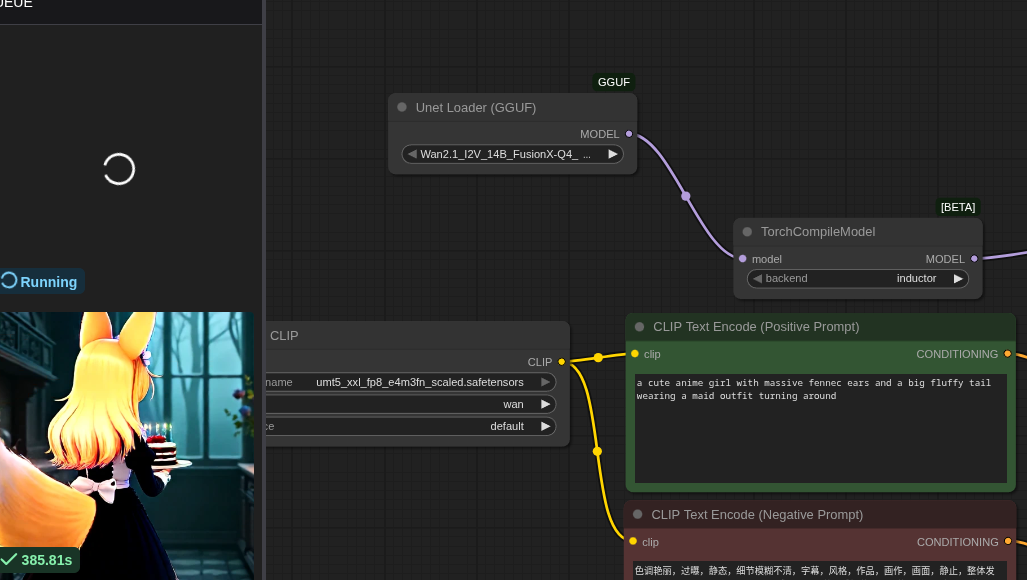Click the 385.81s completion badge
Viewport: 1027px width, 580px height.
[x=38, y=560]
